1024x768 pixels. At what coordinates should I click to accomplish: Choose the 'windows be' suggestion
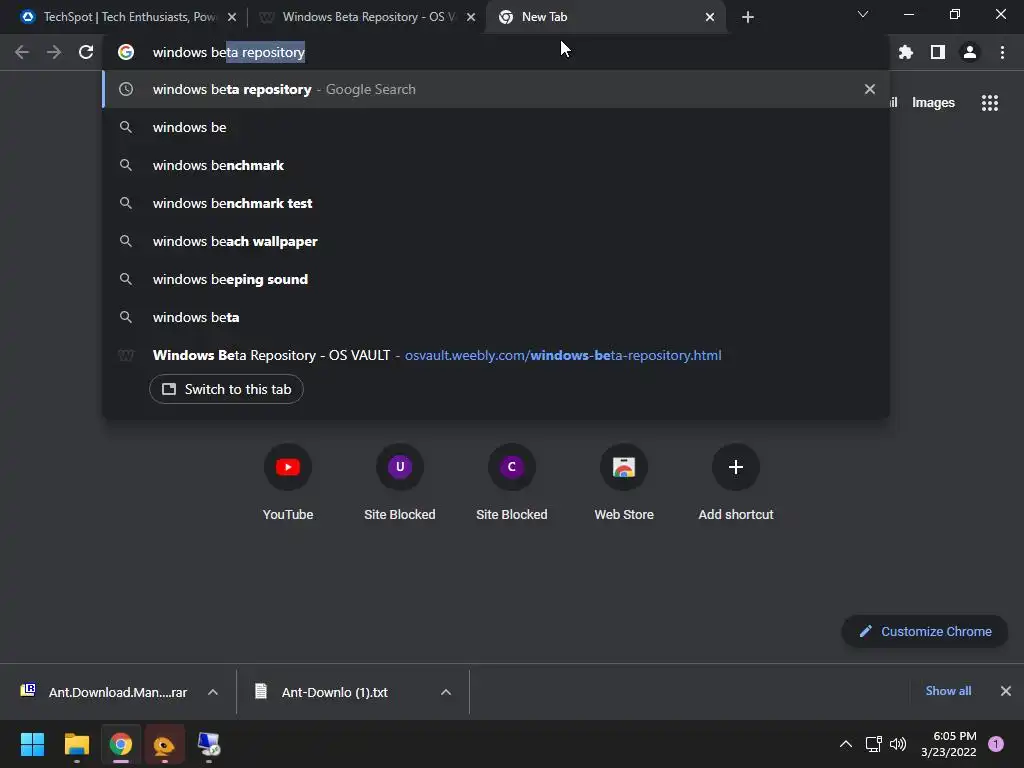[x=496, y=127]
